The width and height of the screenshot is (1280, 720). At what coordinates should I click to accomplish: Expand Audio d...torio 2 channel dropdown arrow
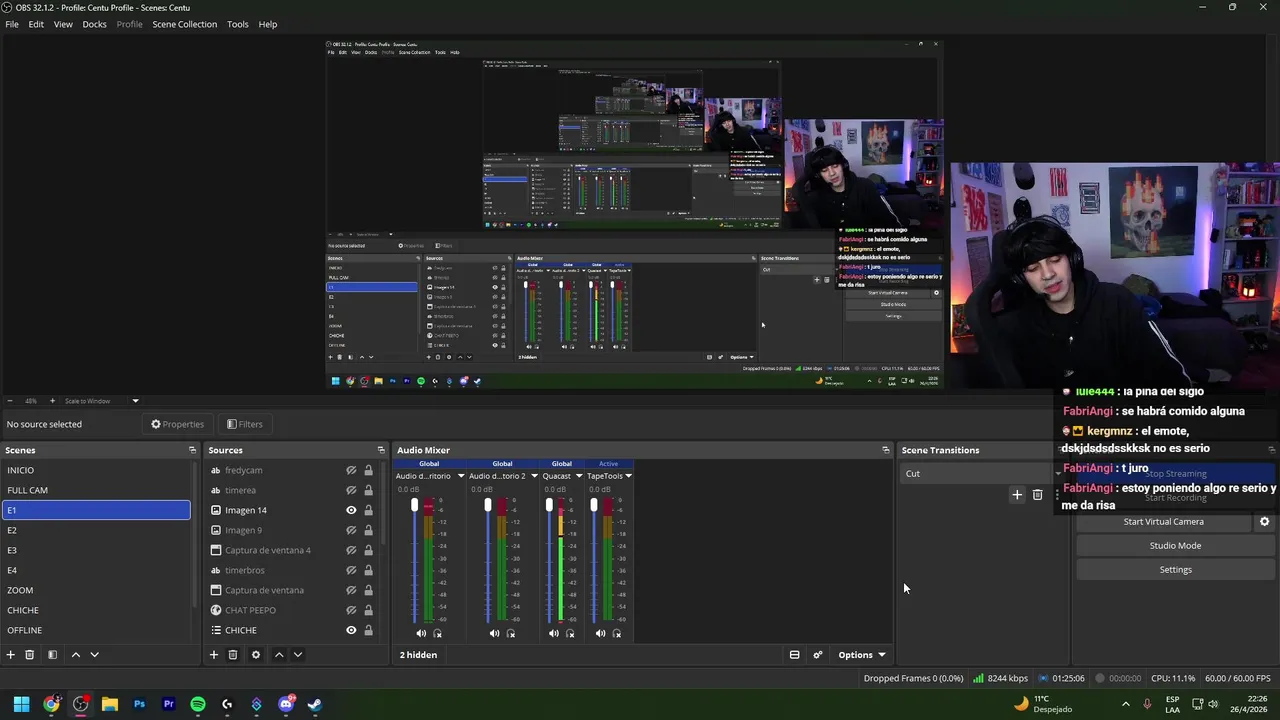point(534,476)
